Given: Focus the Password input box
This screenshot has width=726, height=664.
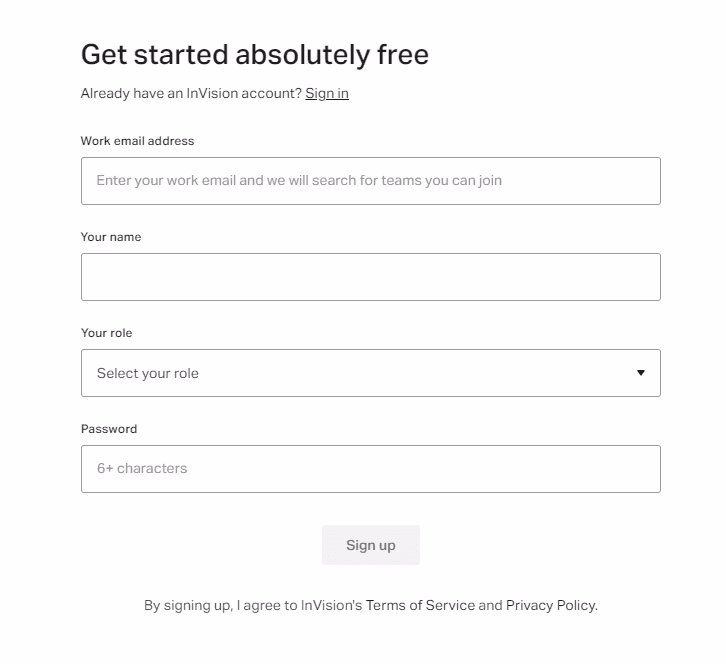Looking at the screenshot, I should pos(371,469).
